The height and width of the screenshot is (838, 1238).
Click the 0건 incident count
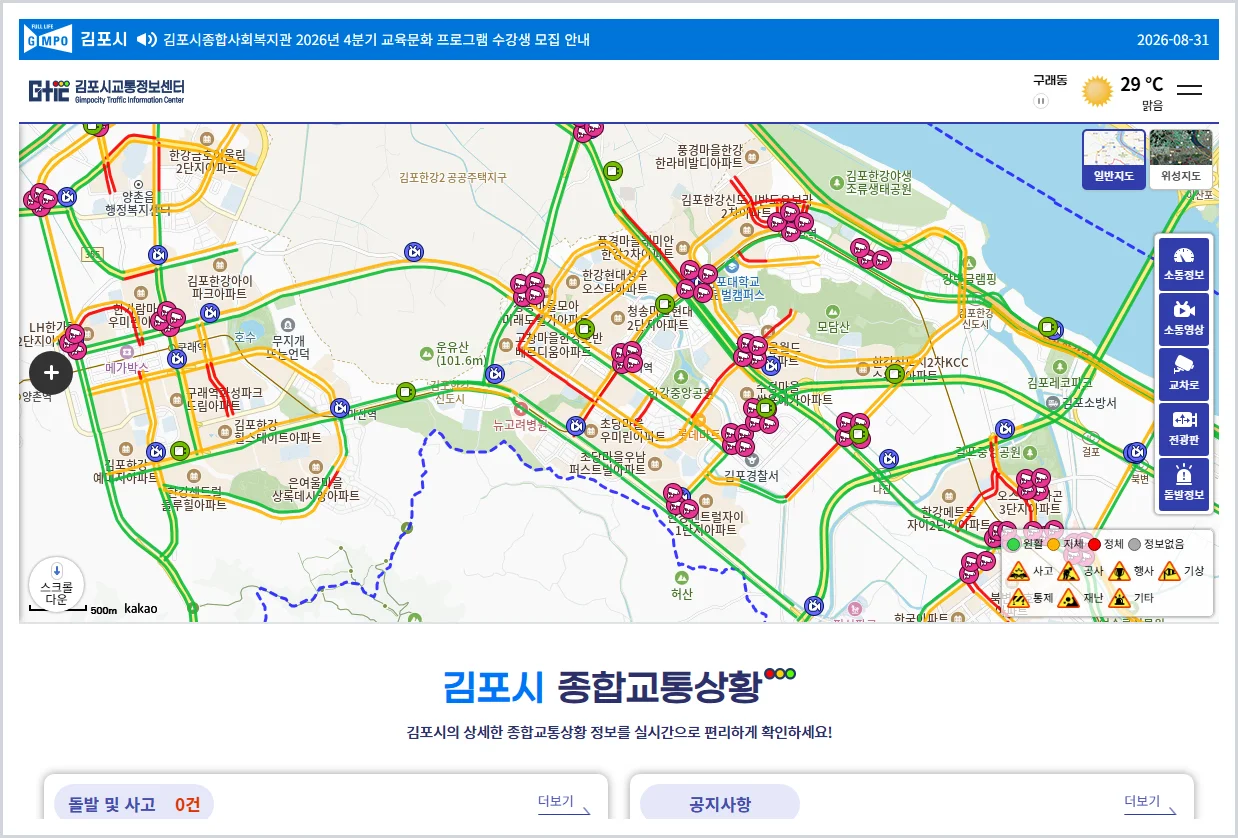click(x=188, y=804)
